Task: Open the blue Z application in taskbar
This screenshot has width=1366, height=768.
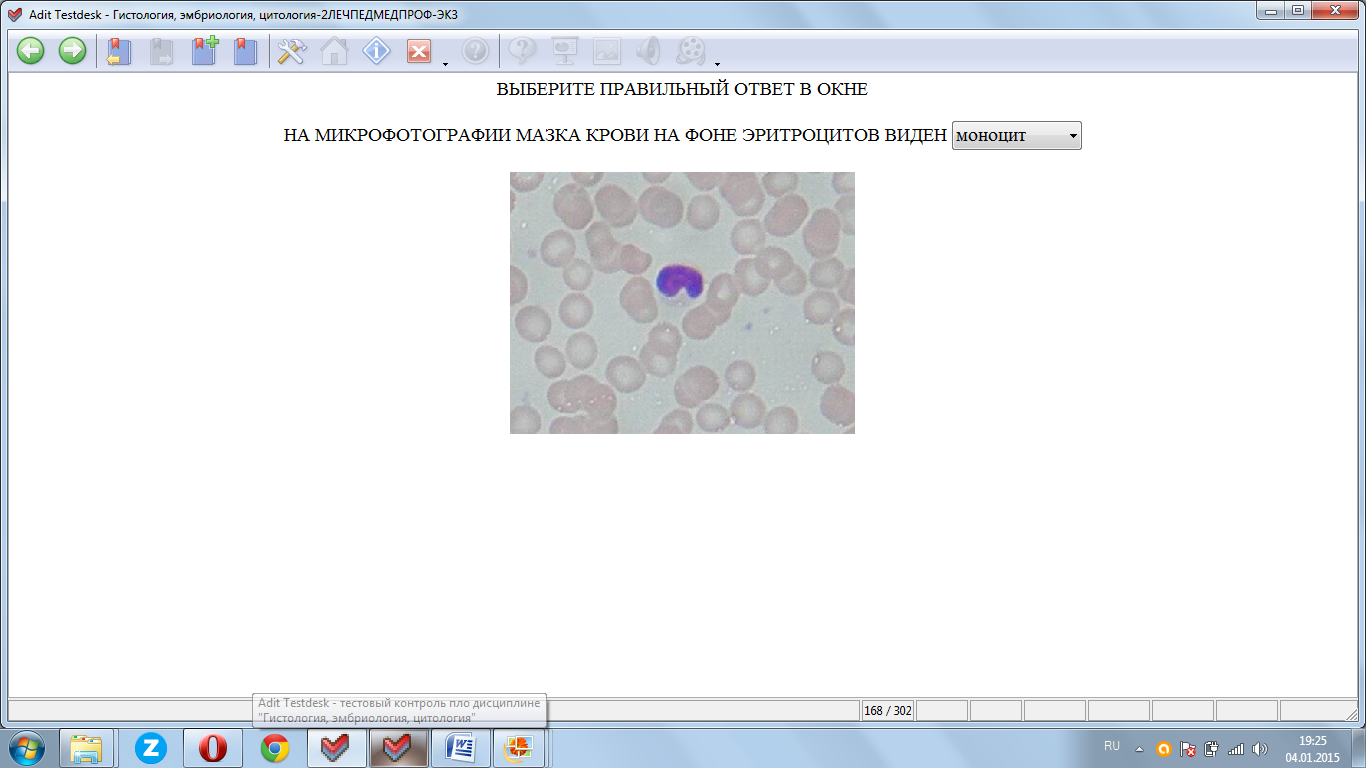Action: [x=151, y=748]
